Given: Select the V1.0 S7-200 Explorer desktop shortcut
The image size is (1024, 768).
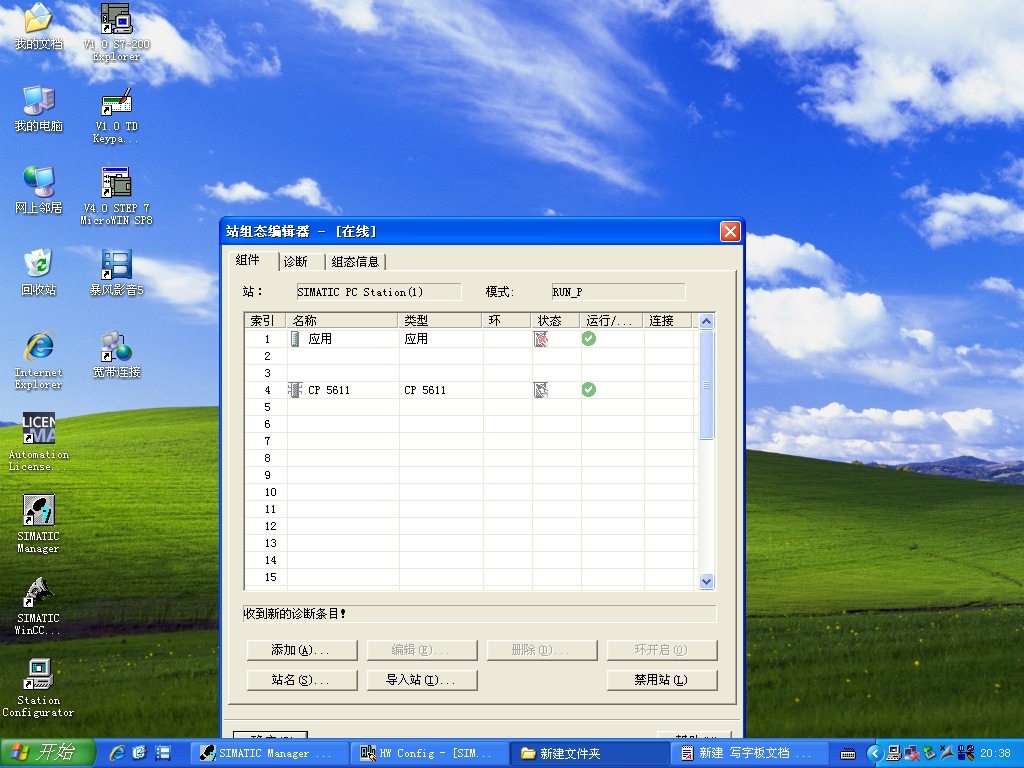Looking at the screenshot, I should (116, 33).
